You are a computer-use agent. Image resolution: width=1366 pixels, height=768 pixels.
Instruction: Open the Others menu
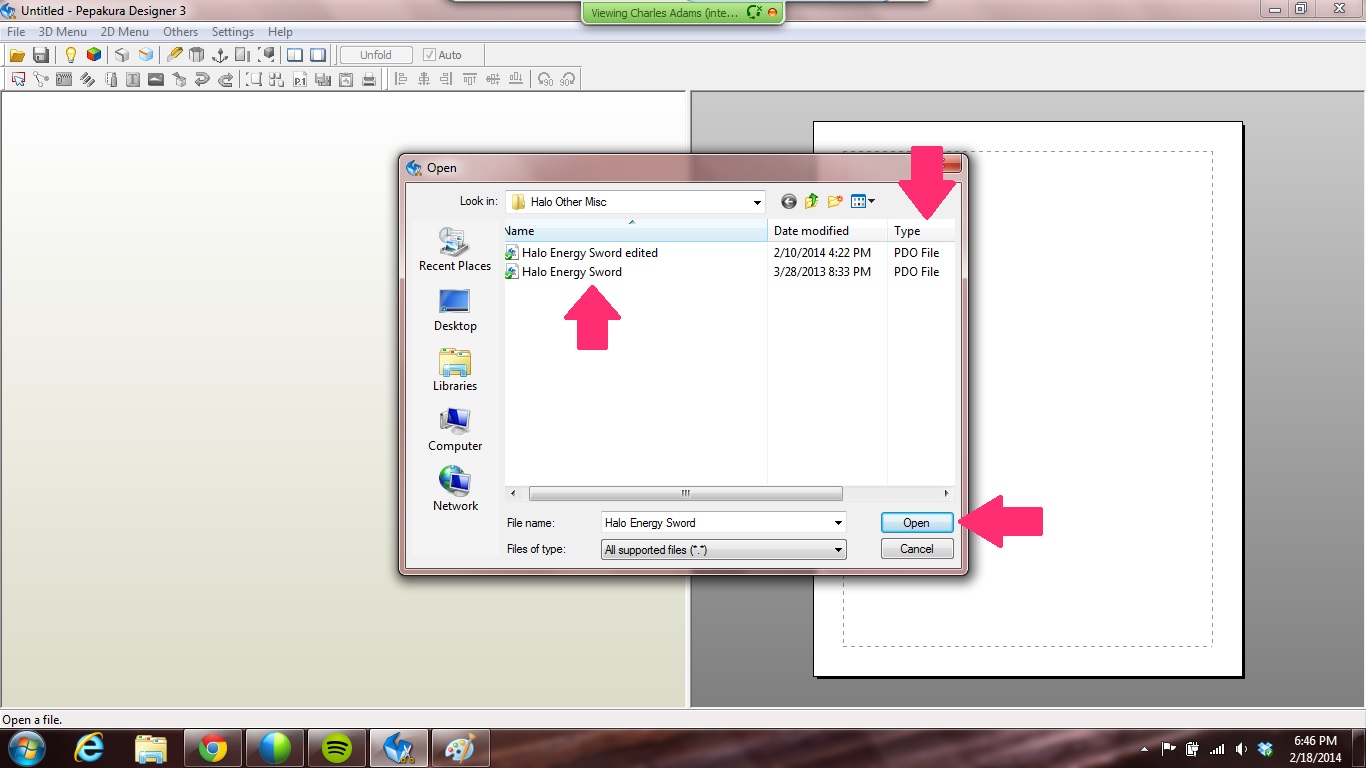pyautogui.click(x=180, y=32)
